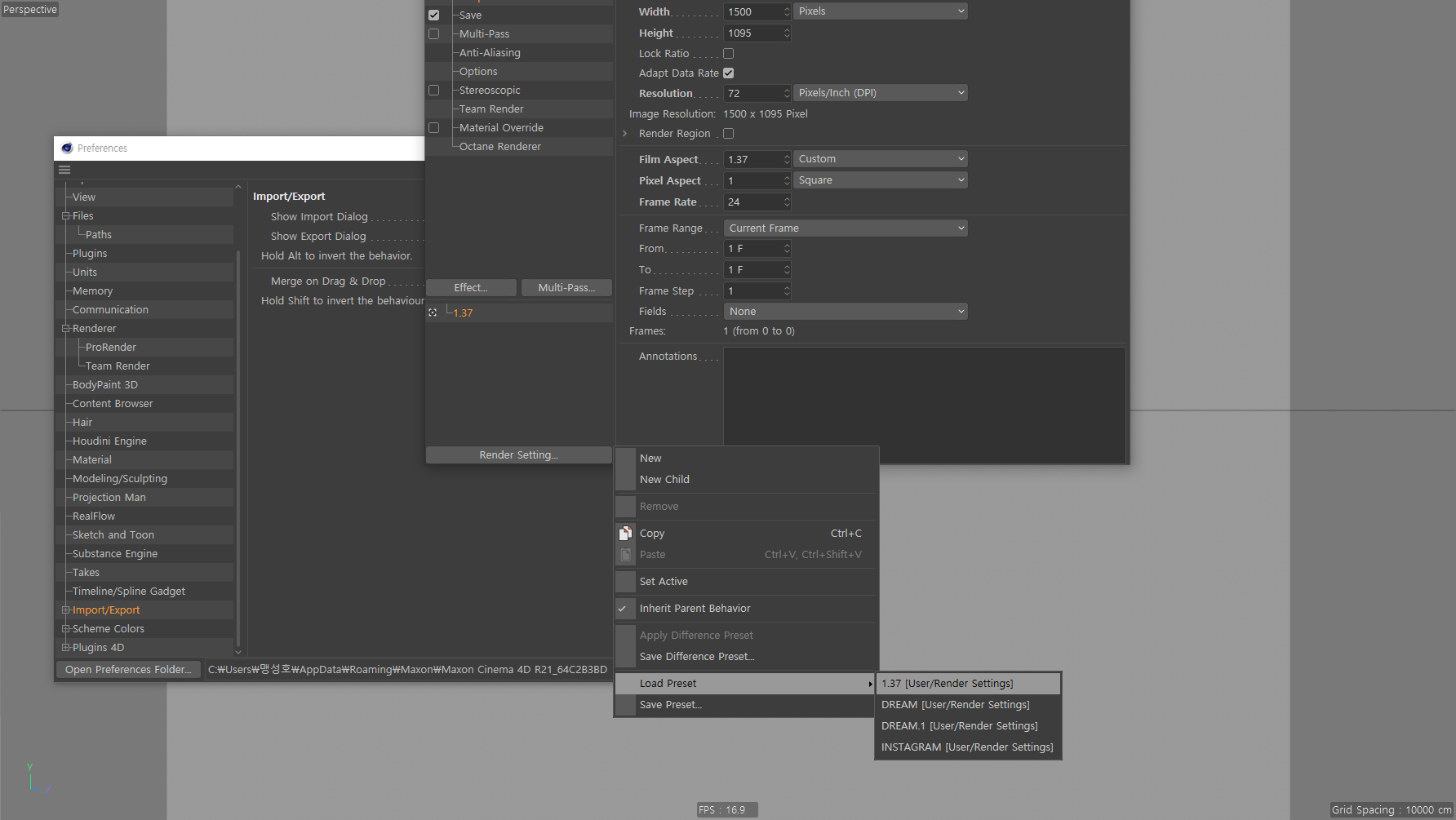The height and width of the screenshot is (820, 1456).
Task: Click the Effect... button
Action: point(471,287)
